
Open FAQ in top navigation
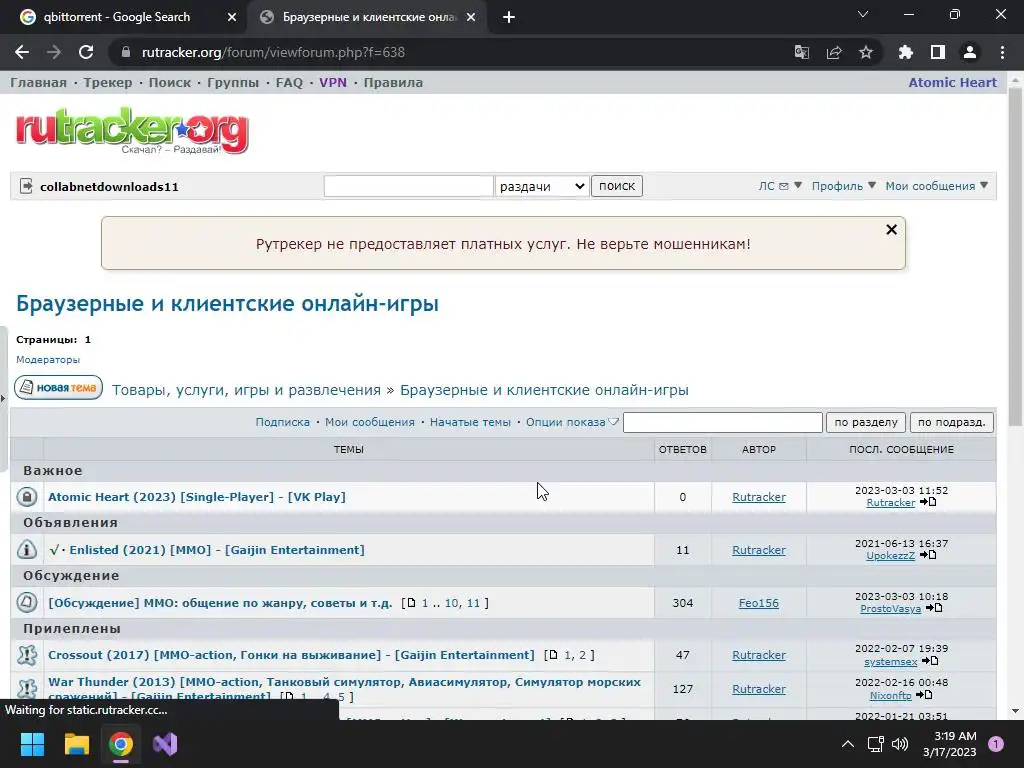pos(289,83)
